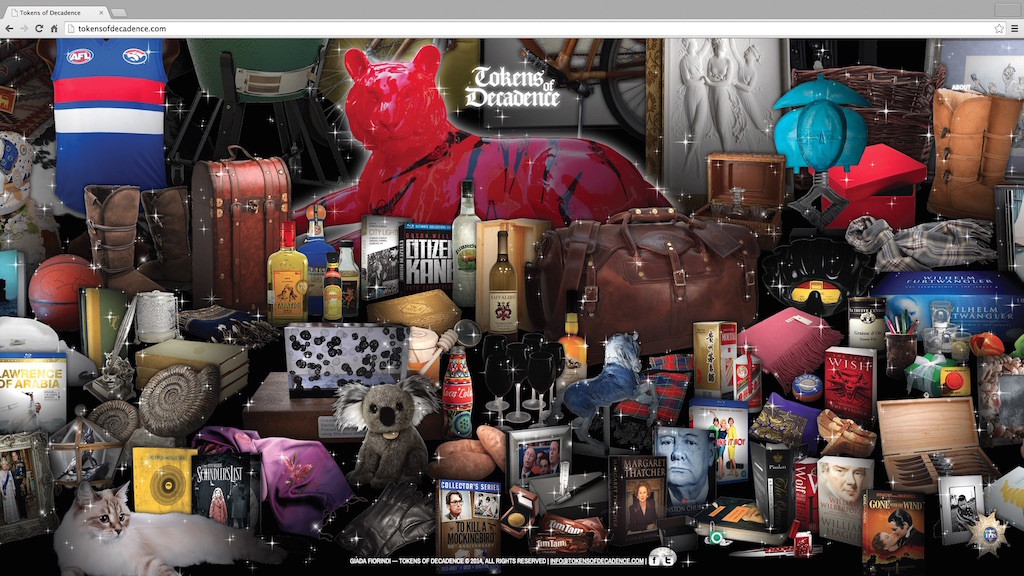The image size is (1024, 576).
Task: Select the Some Like It Hot Blu-ray
Action: tap(718, 441)
